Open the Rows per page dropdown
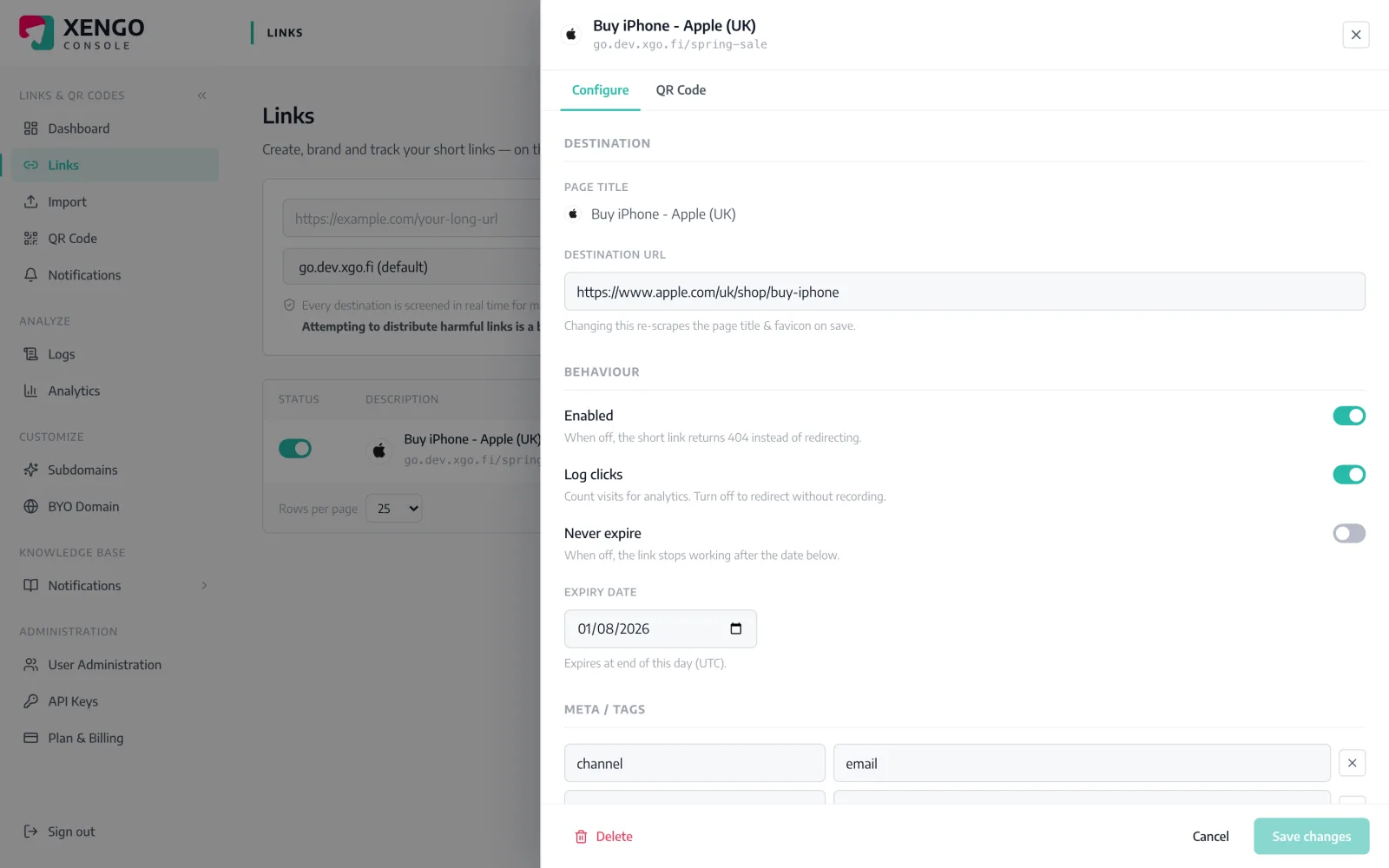The width and height of the screenshot is (1389, 868). coord(394,509)
